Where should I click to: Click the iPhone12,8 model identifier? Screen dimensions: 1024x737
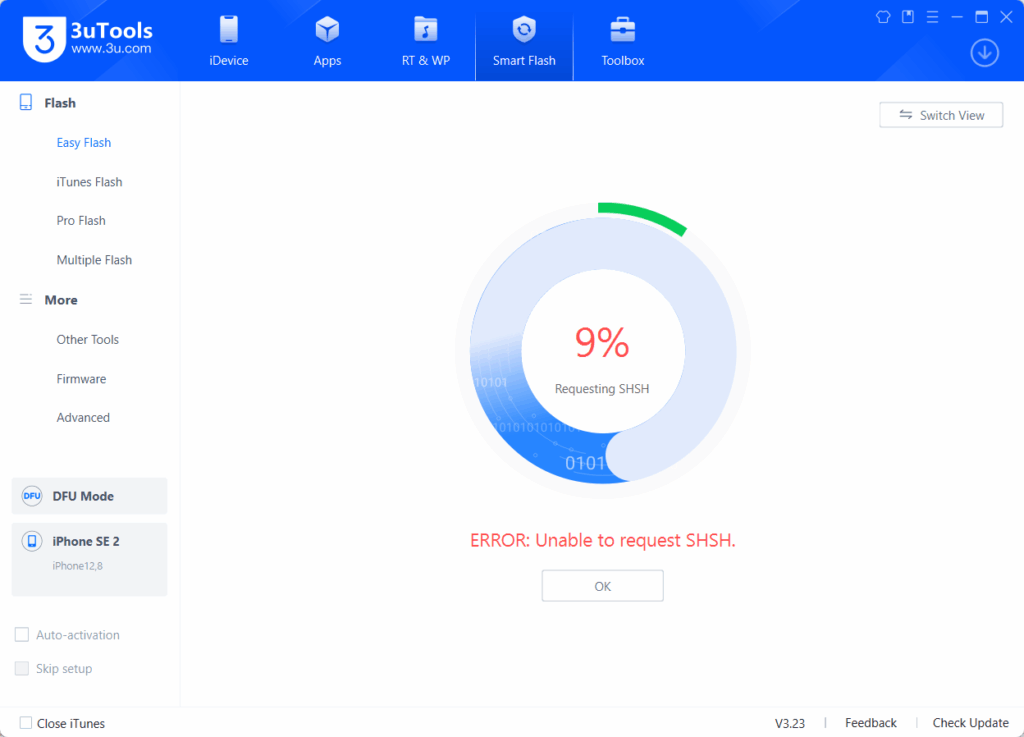[77, 566]
